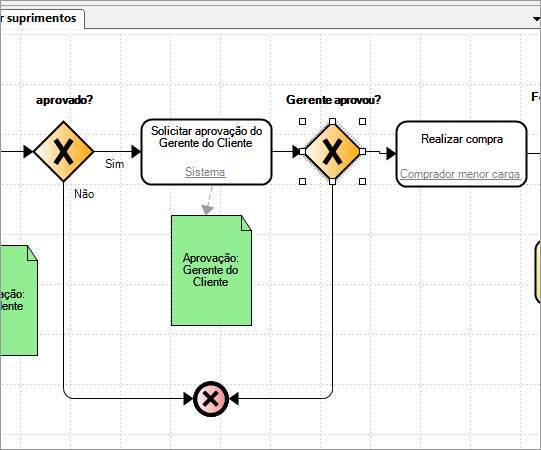Viewport: 541px width, 450px height.
Task: Select the 'Realizar compra' task box
Action: click(x=461, y=154)
